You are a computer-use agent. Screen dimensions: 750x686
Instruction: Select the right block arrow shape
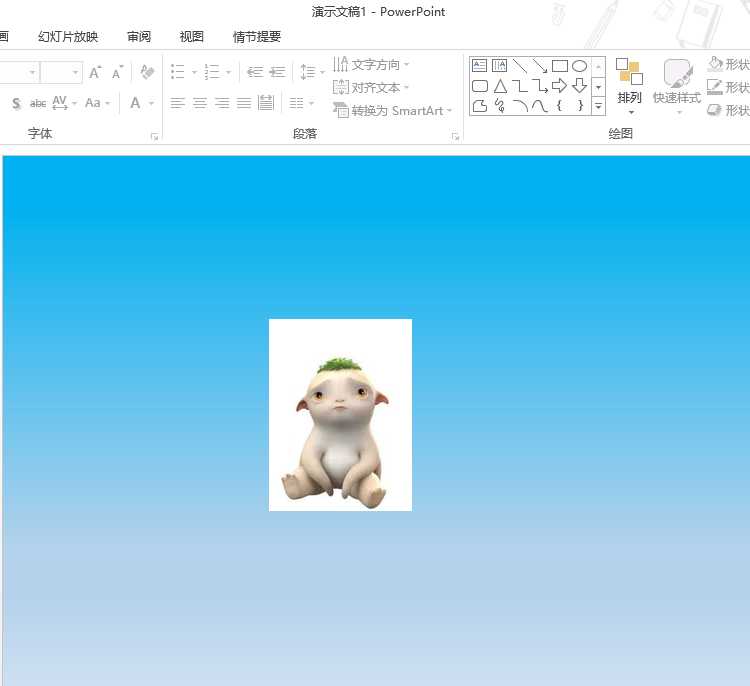[559, 86]
